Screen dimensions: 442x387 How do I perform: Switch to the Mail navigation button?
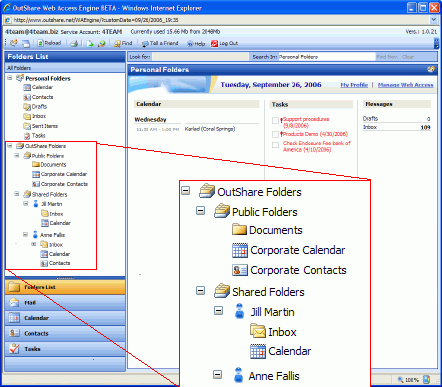click(x=65, y=303)
